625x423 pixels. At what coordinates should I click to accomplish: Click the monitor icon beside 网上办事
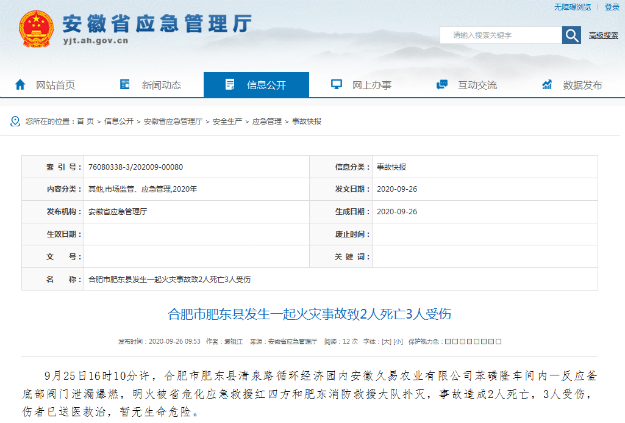click(336, 84)
